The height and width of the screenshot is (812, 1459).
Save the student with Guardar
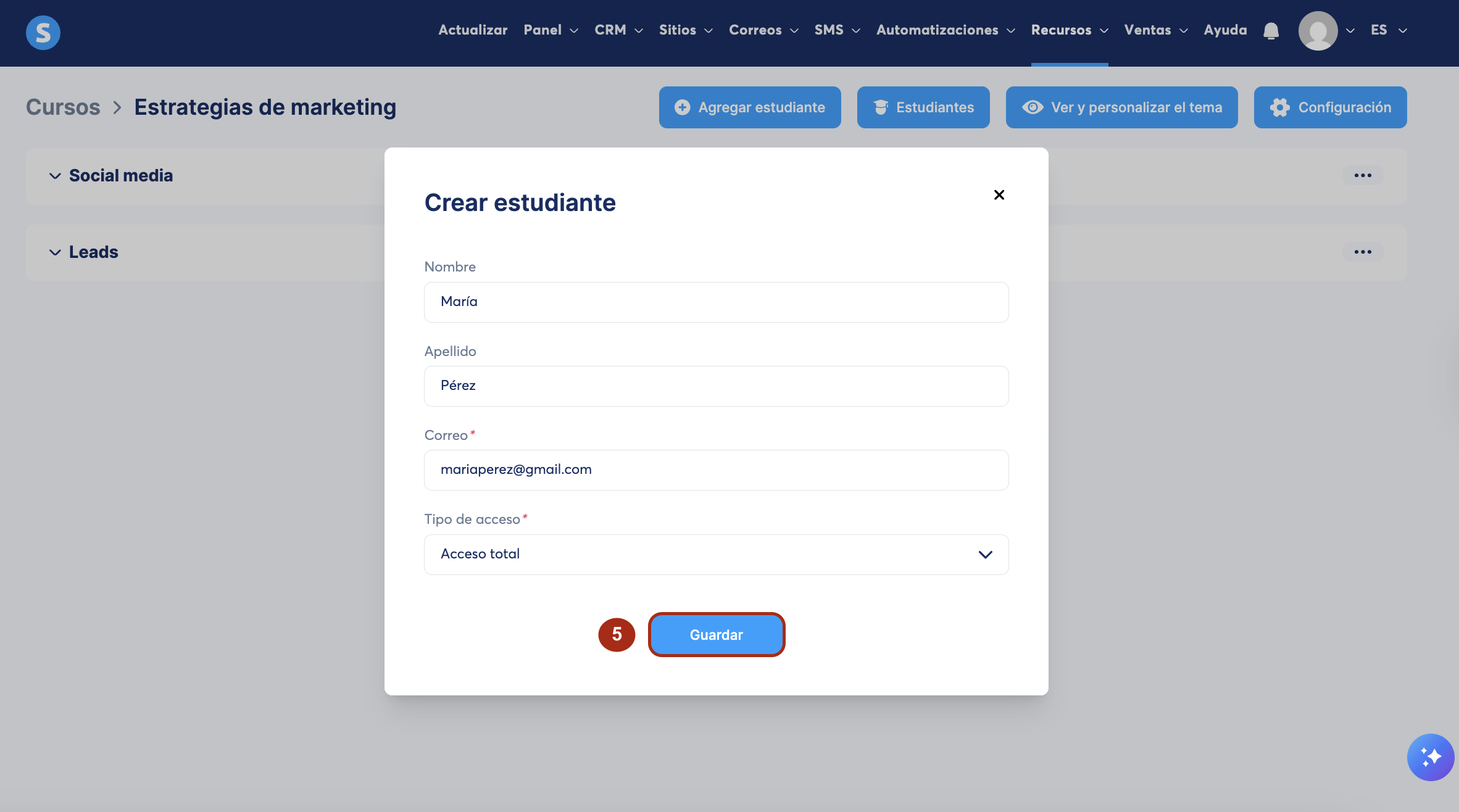tap(716, 635)
